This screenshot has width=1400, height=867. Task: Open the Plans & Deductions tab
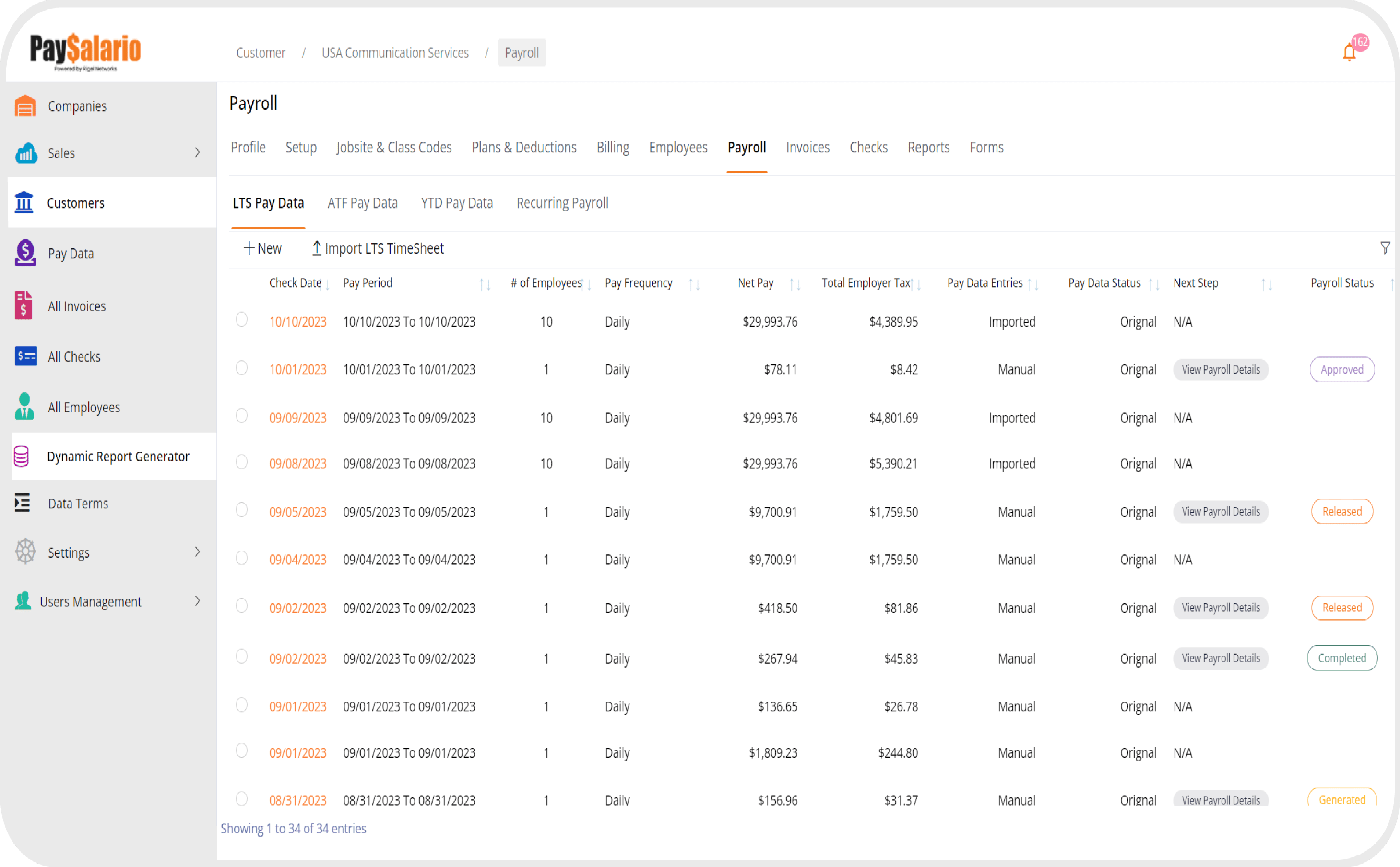(523, 147)
